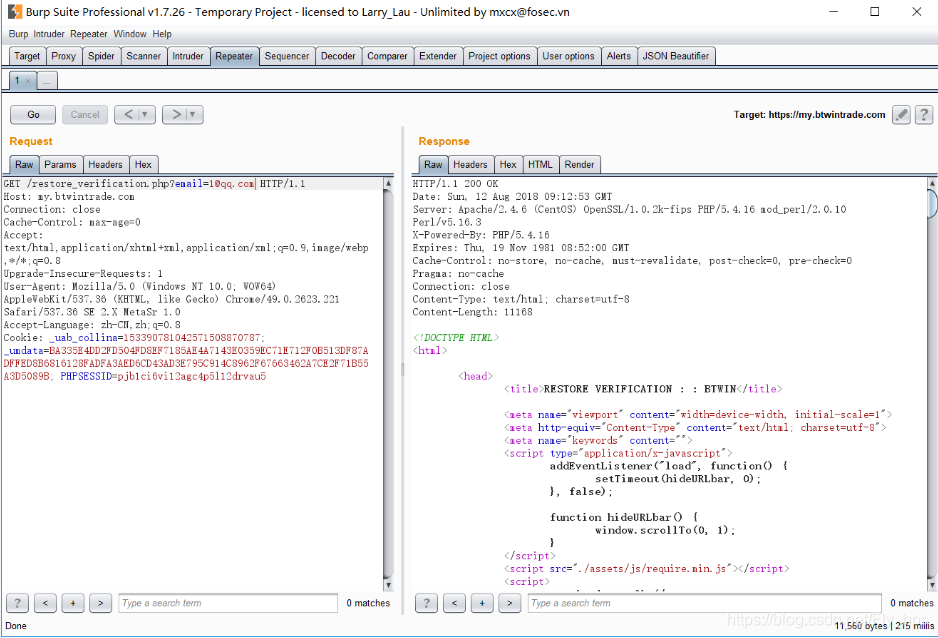The height and width of the screenshot is (638, 938).
Task: Open the JSON Beautifier tab
Action: tap(676, 56)
